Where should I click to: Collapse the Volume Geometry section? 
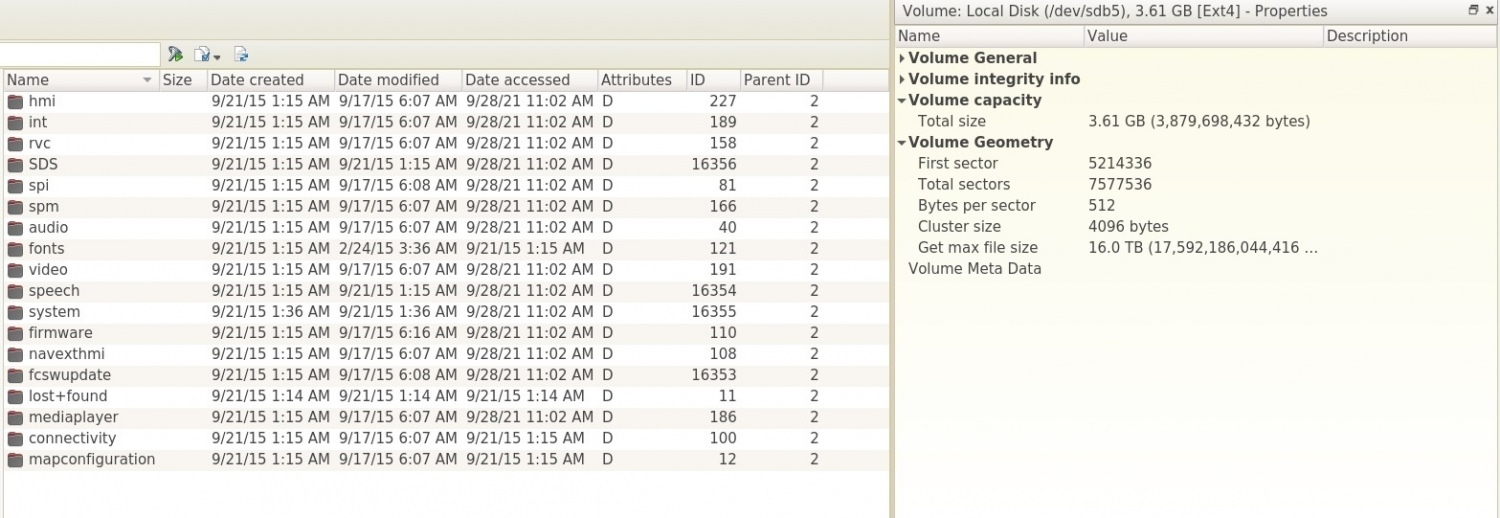coord(902,142)
